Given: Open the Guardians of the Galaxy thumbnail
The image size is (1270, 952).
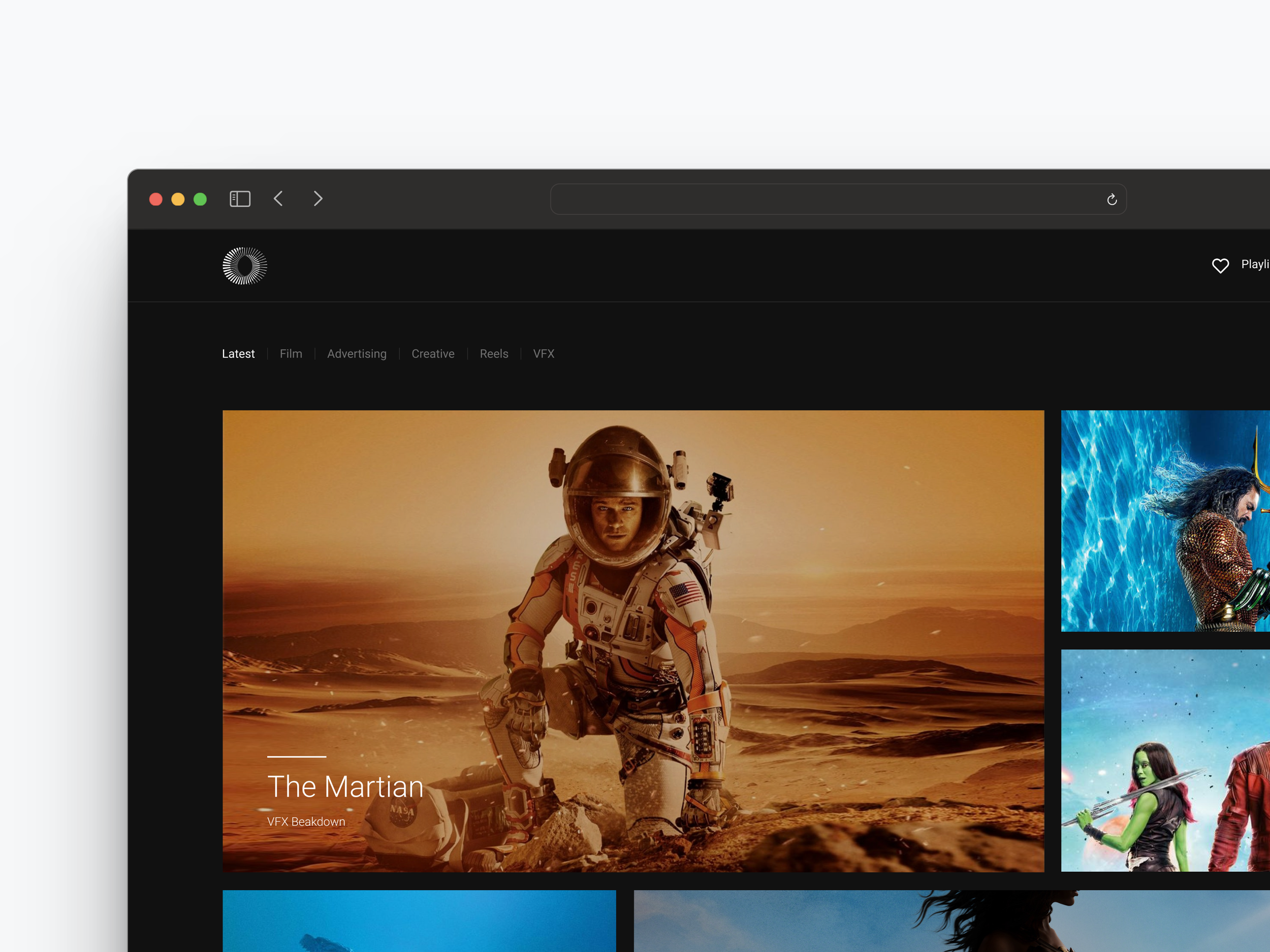Looking at the screenshot, I should click(x=1165, y=761).
